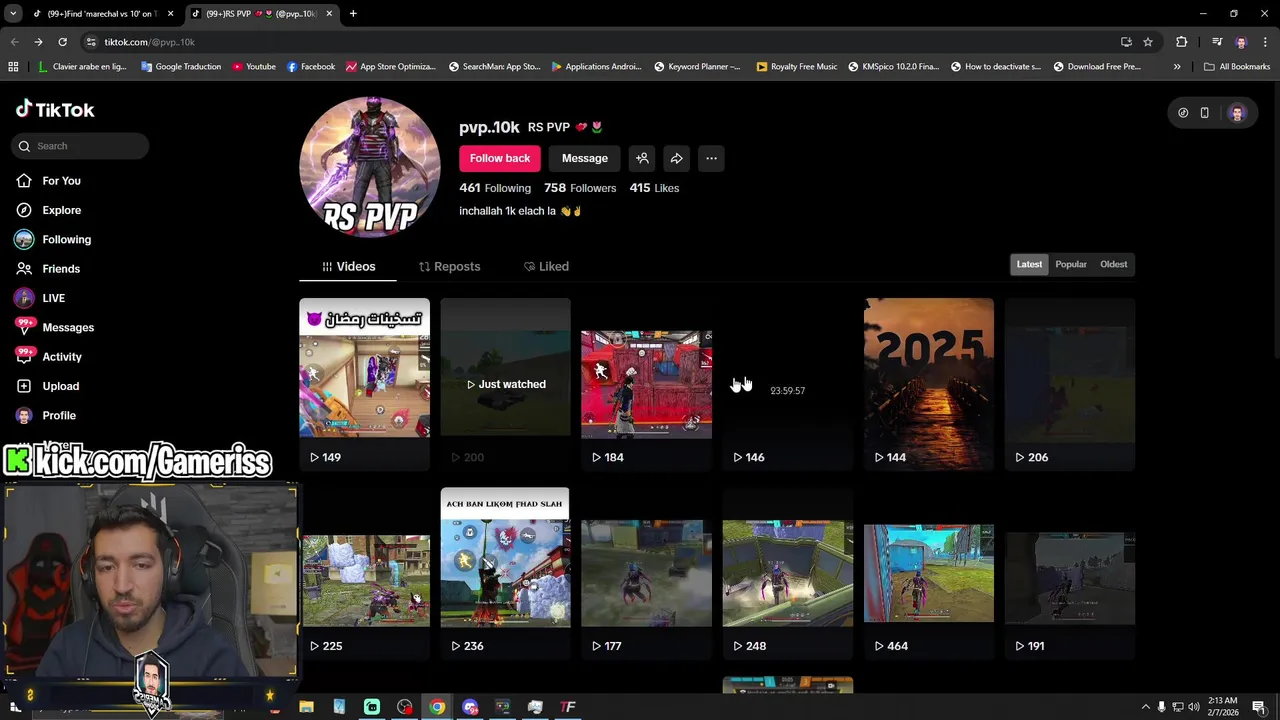Screen dimensions: 1280x720
Task: Open the video with 225 views
Action: coord(364,573)
